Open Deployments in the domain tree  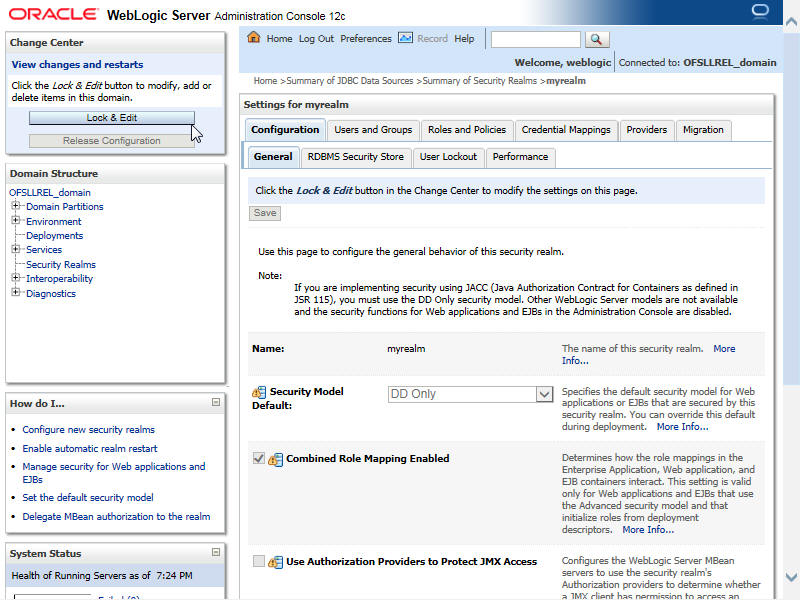55,236
